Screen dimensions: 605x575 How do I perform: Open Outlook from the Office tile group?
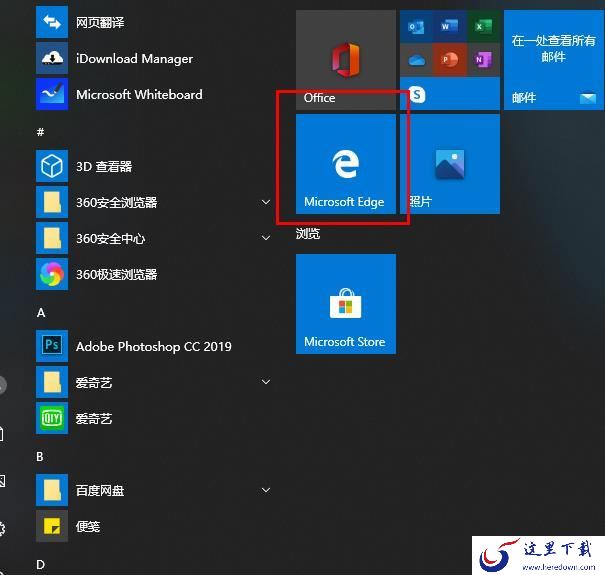point(416,27)
